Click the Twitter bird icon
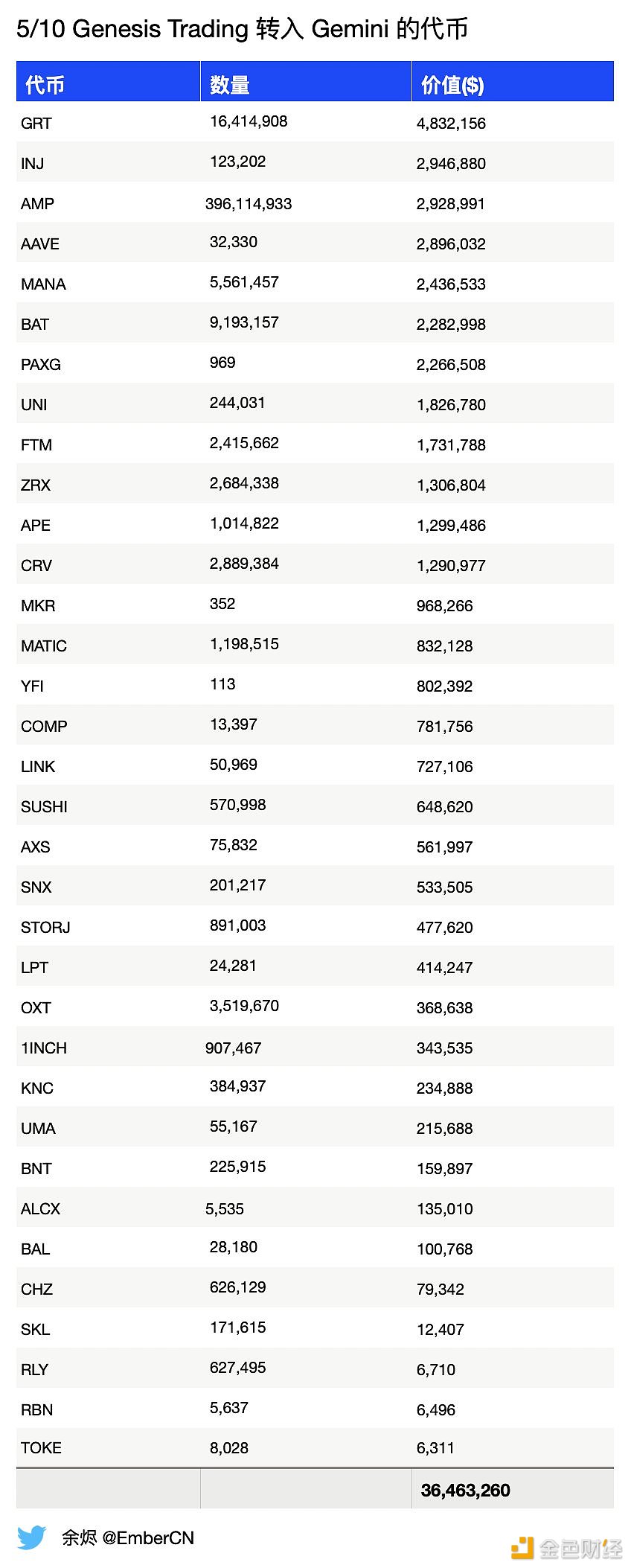Viewport: 631px width, 1568px height. [x=31, y=1537]
